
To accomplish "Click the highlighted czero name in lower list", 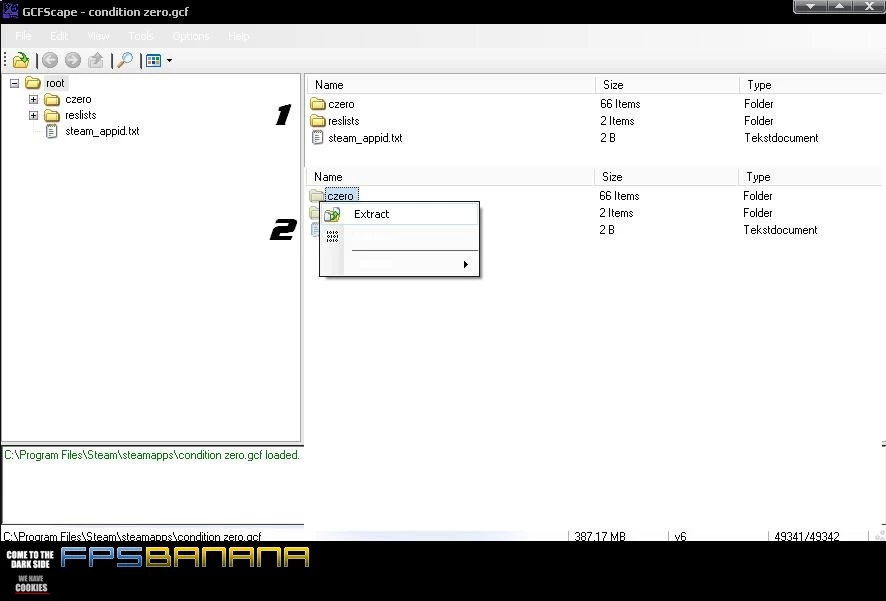I will pos(341,196).
